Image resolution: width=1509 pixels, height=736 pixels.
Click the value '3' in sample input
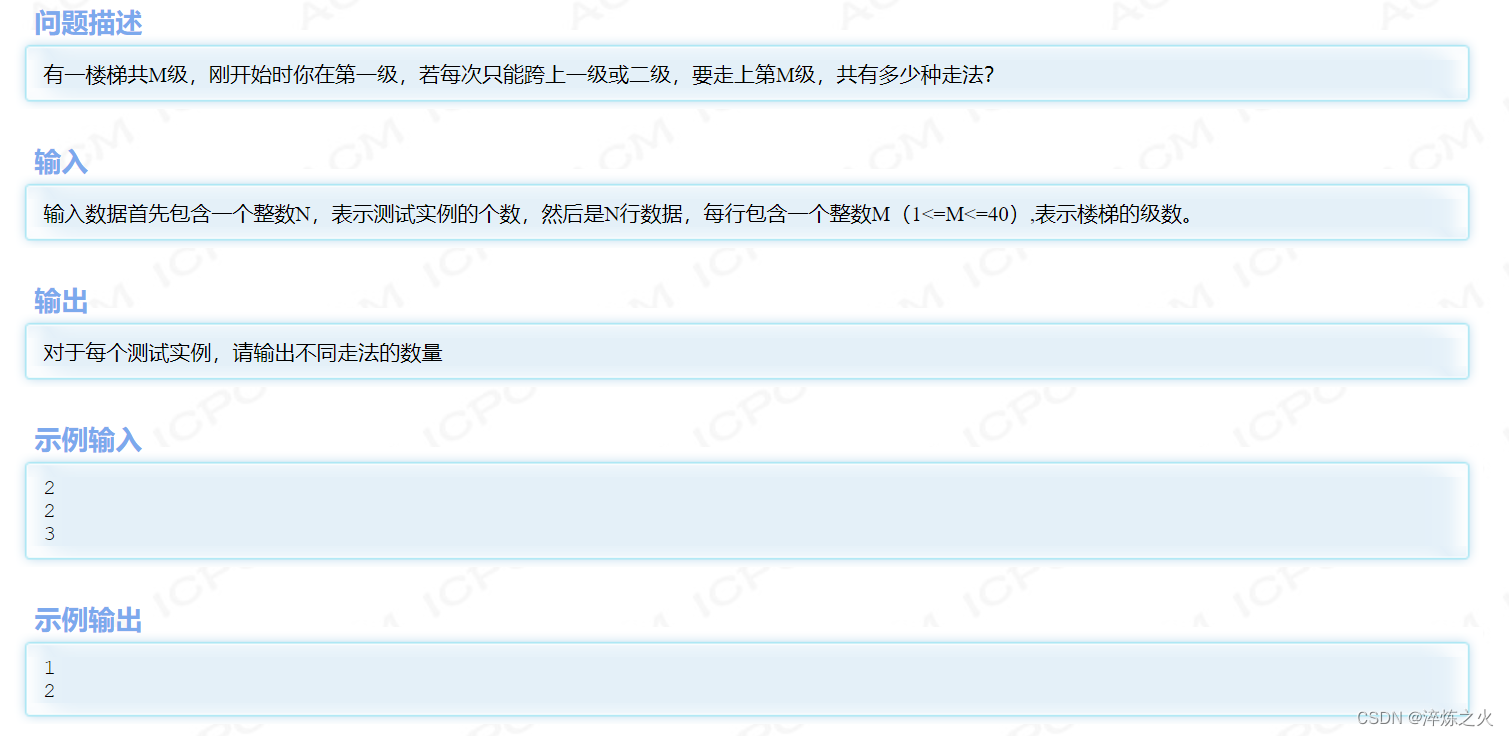tap(50, 533)
